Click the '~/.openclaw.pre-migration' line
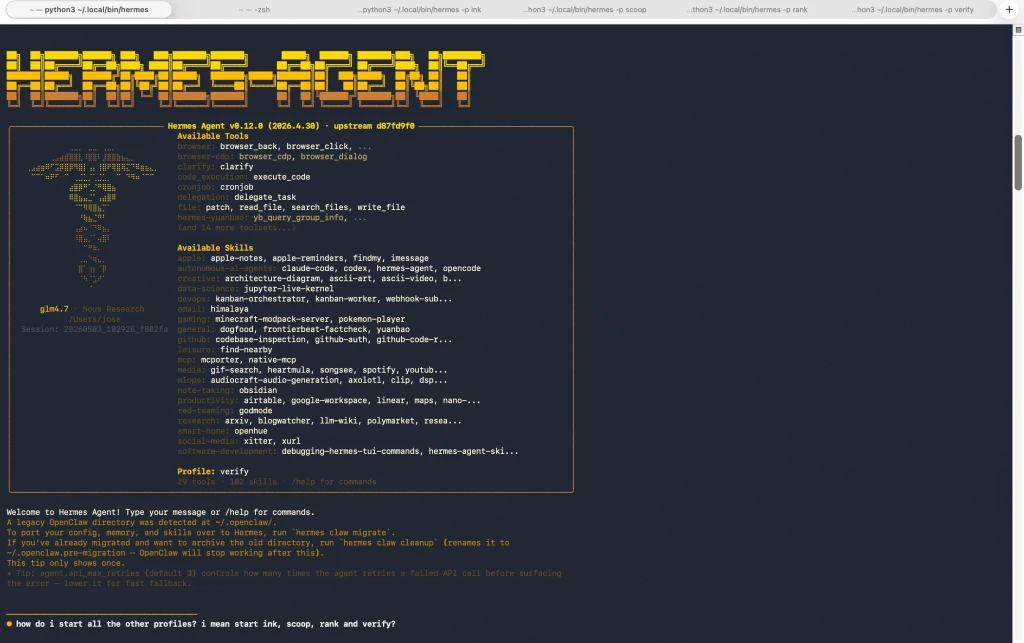1024x643 pixels. pos(165,553)
